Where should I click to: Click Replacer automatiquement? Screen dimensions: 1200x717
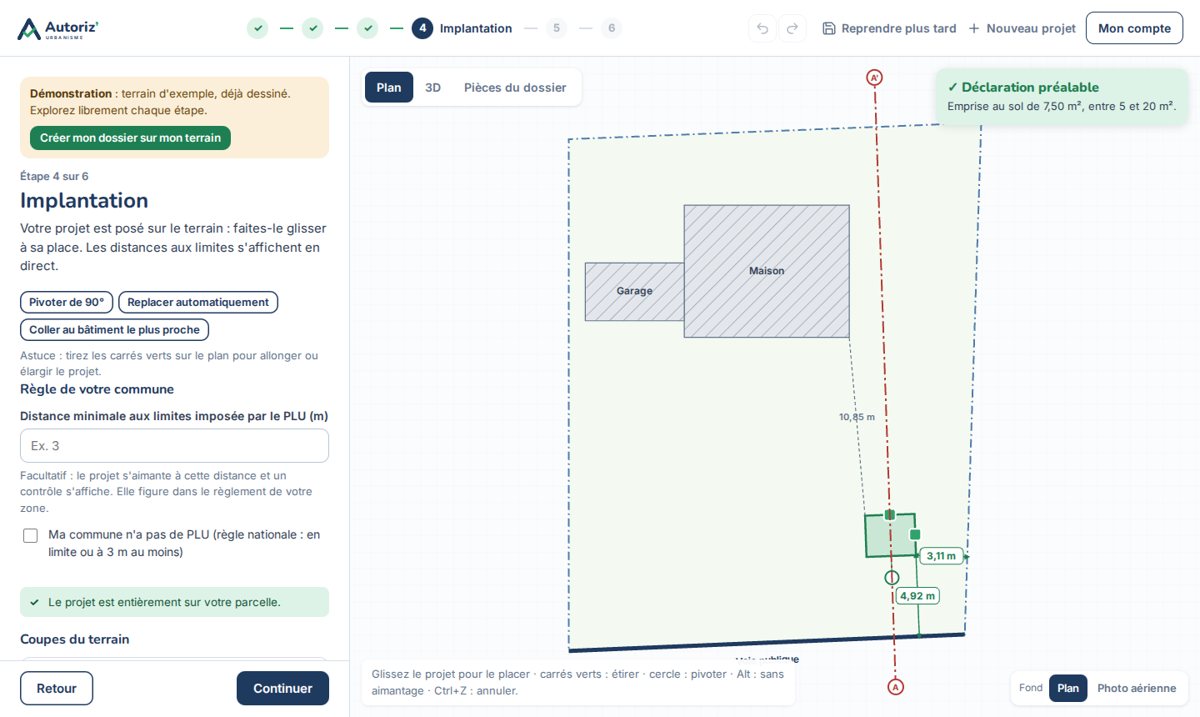(x=198, y=302)
